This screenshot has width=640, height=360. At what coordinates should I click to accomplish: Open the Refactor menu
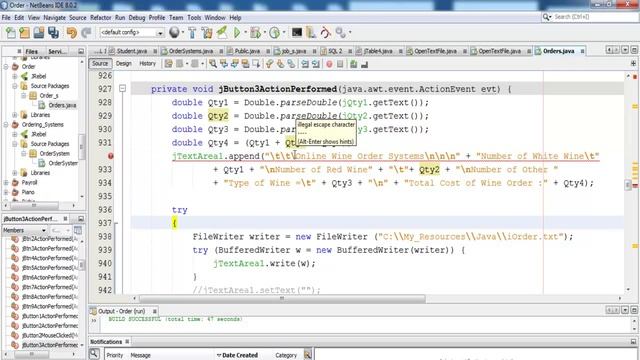coord(100,18)
